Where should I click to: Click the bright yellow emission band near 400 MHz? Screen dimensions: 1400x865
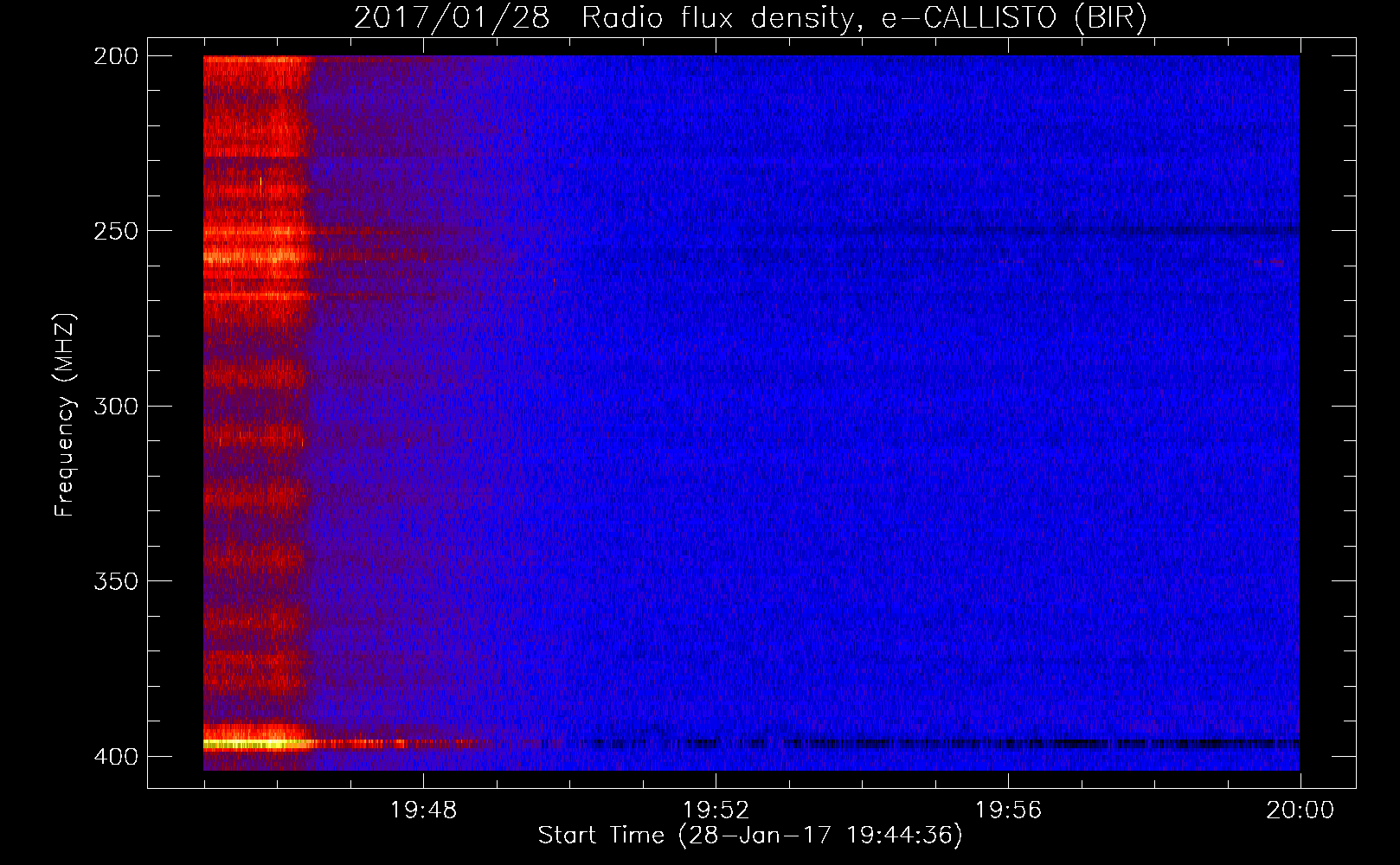click(x=260, y=743)
